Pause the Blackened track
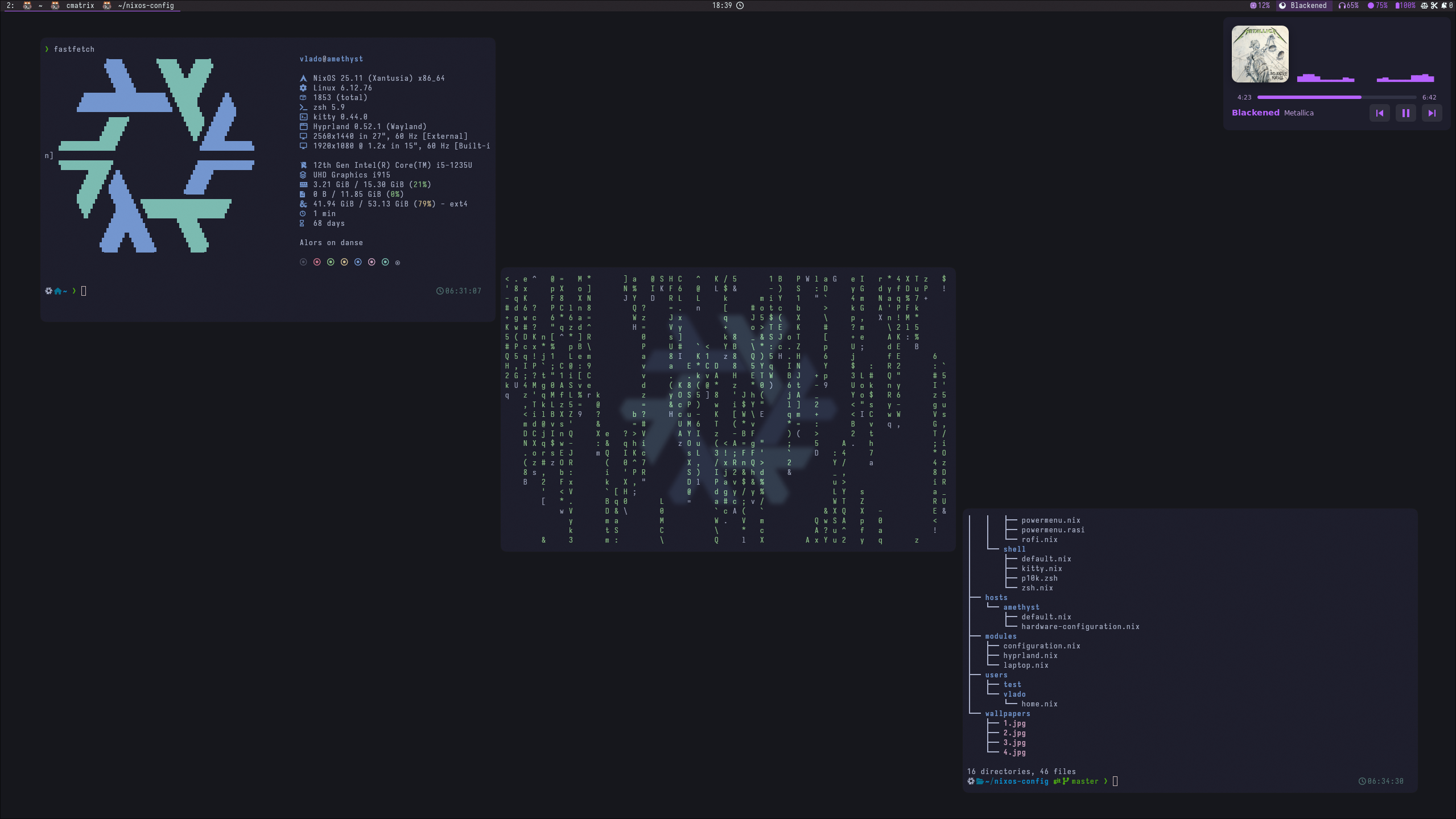This screenshot has width=1456, height=819. [1405, 113]
